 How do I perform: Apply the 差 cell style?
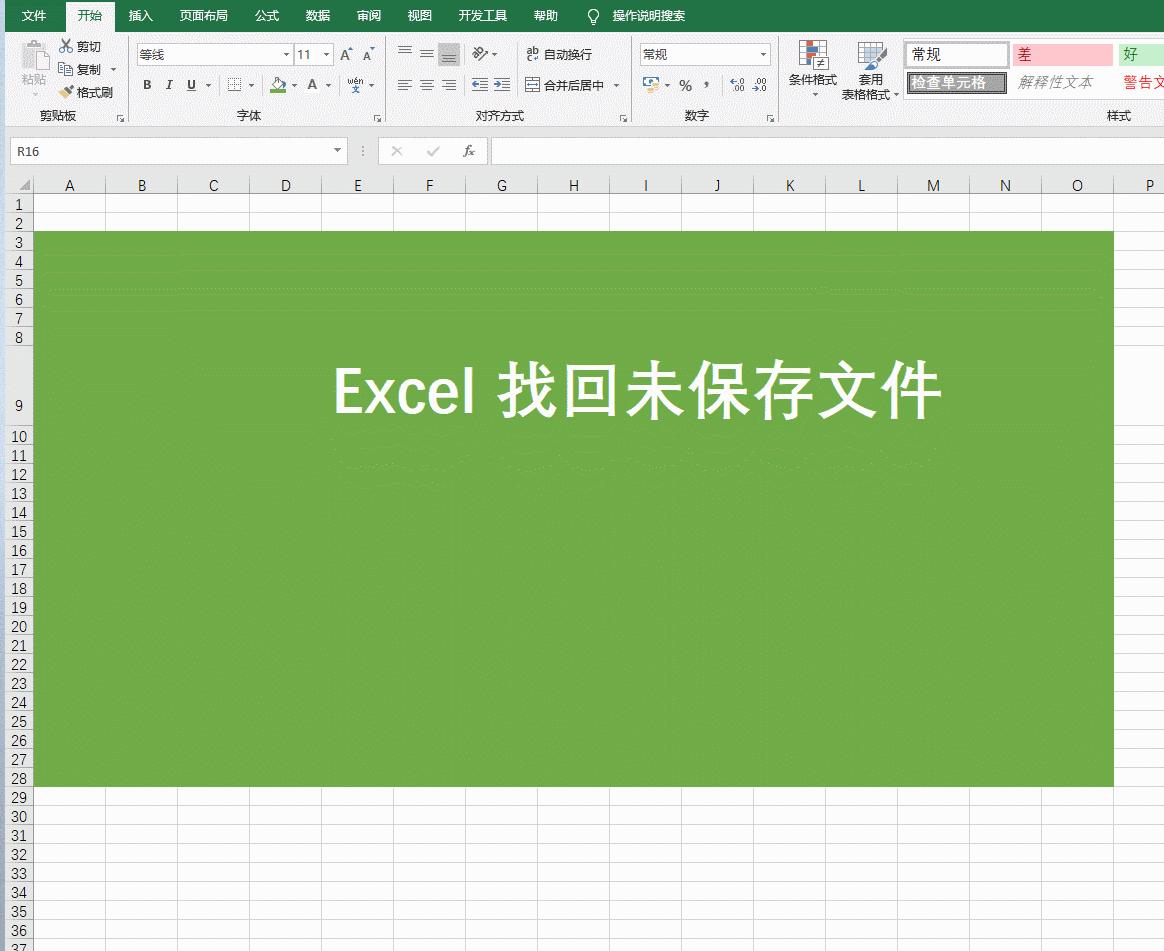[1062, 54]
